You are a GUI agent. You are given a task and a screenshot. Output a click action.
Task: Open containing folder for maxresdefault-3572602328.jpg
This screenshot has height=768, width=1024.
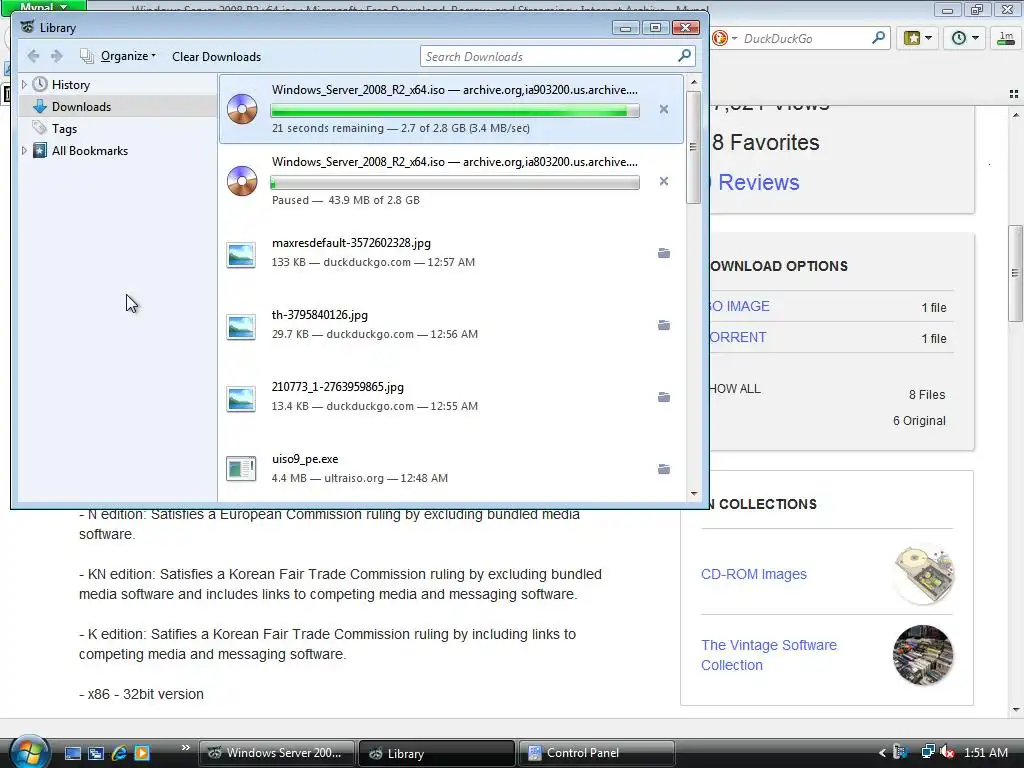click(x=664, y=253)
